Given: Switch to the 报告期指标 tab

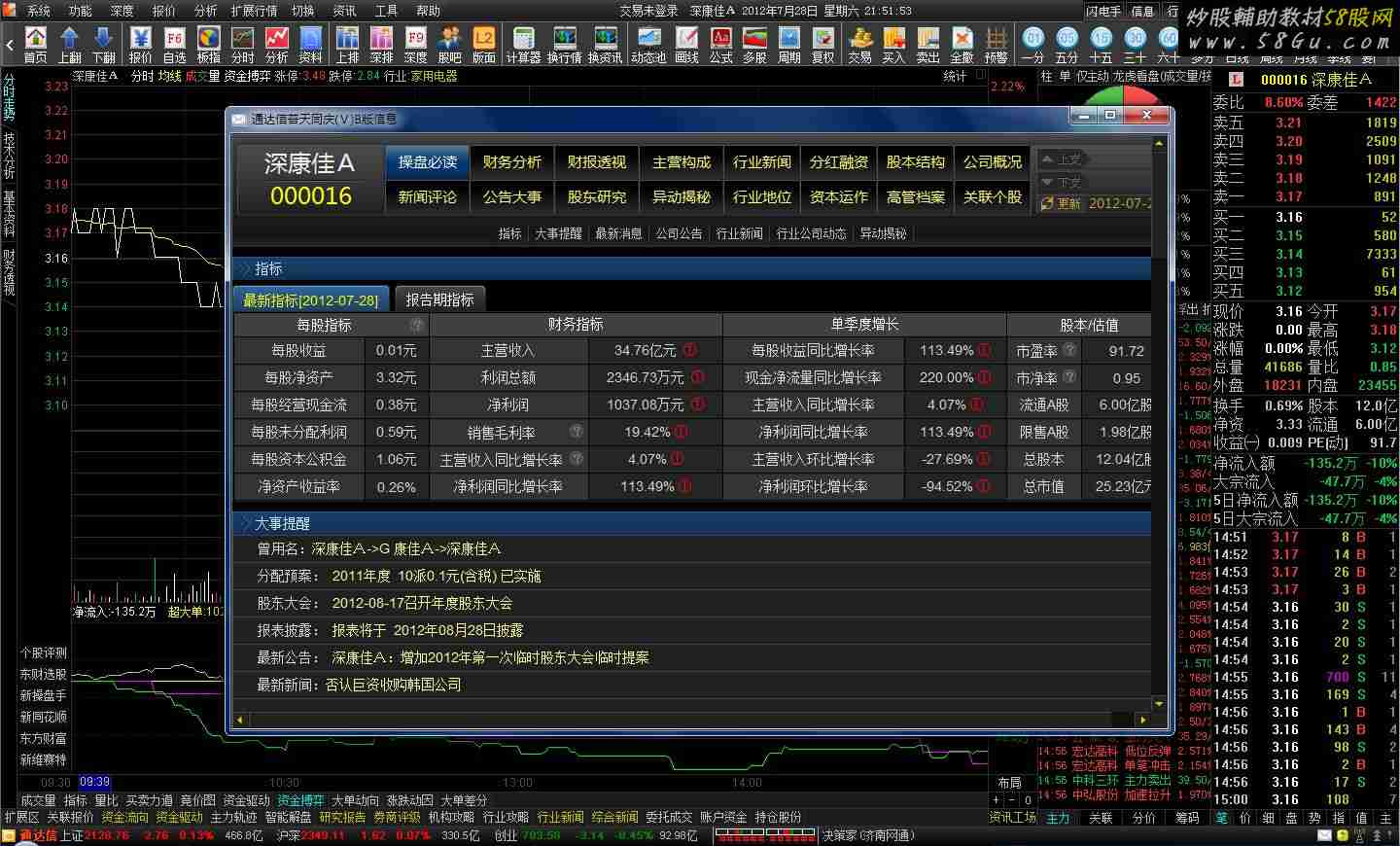Looking at the screenshot, I should click(440, 300).
